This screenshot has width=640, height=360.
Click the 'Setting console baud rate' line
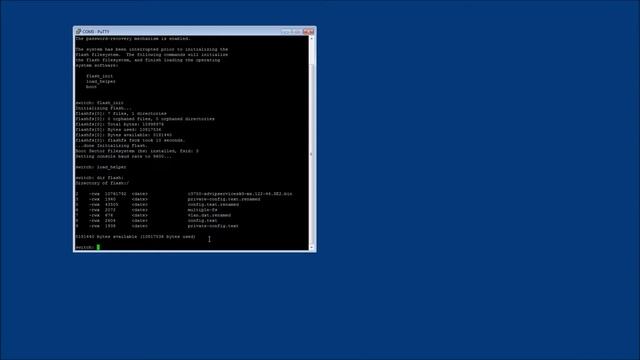[124, 156]
